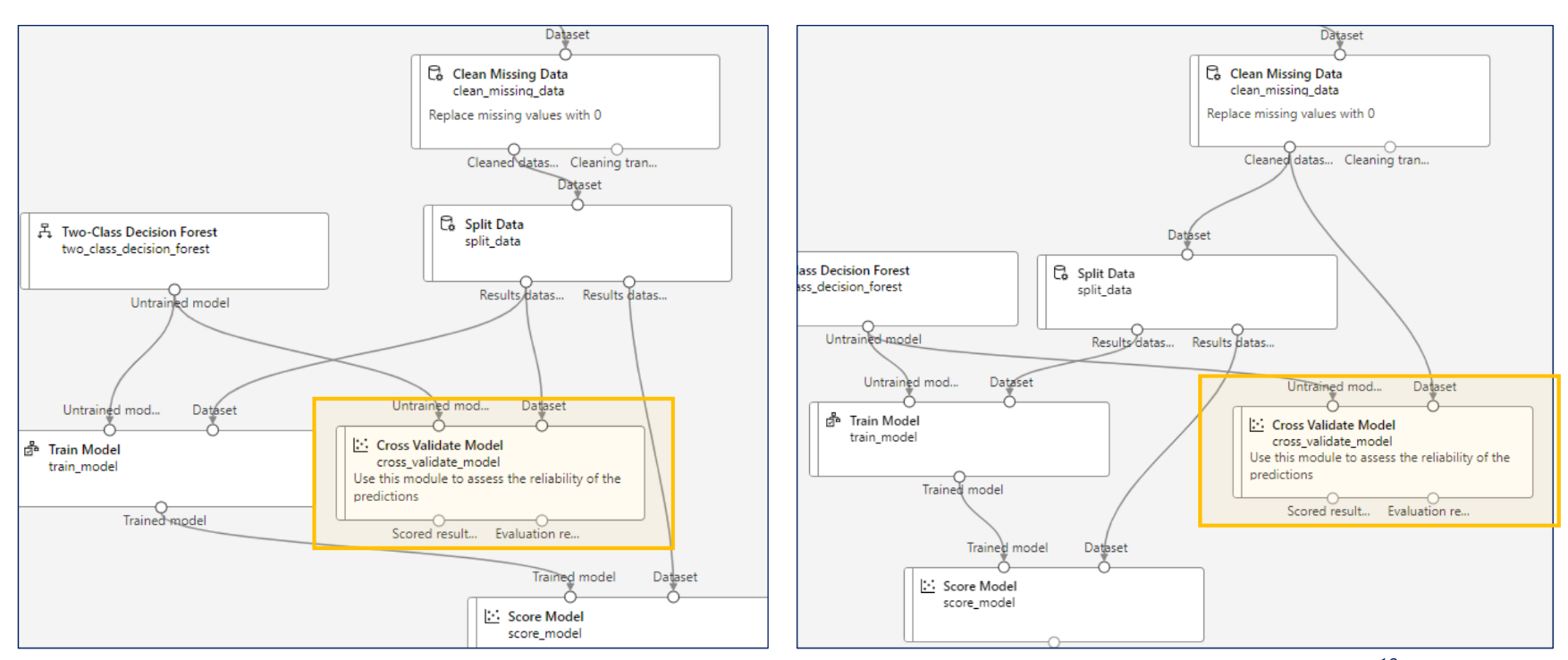
Task: Select right Split Data's second Results dataset port
Action: (x=1237, y=330)
